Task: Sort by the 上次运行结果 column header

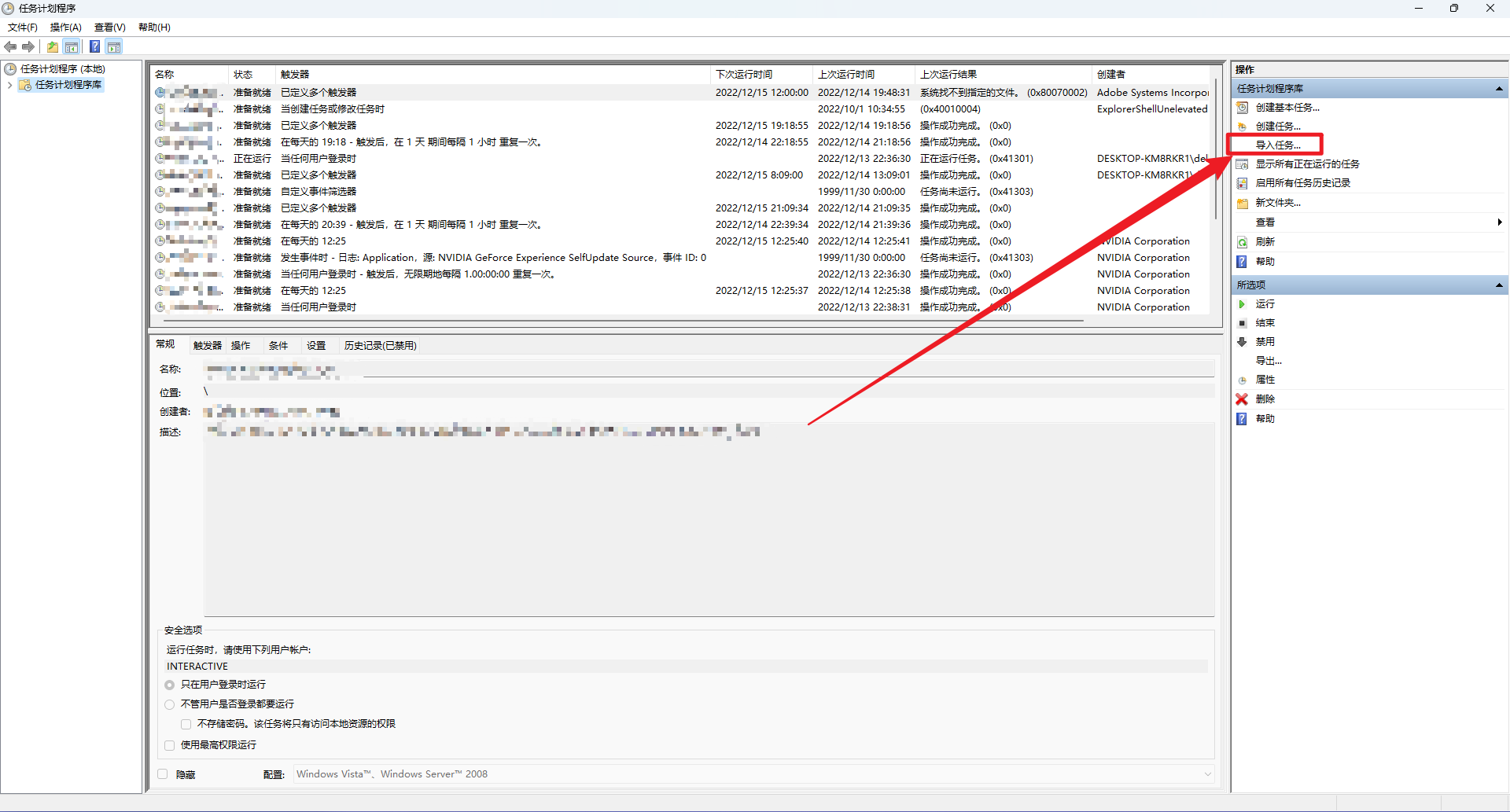Action: pyautogui.click(x=1004, y=75)
